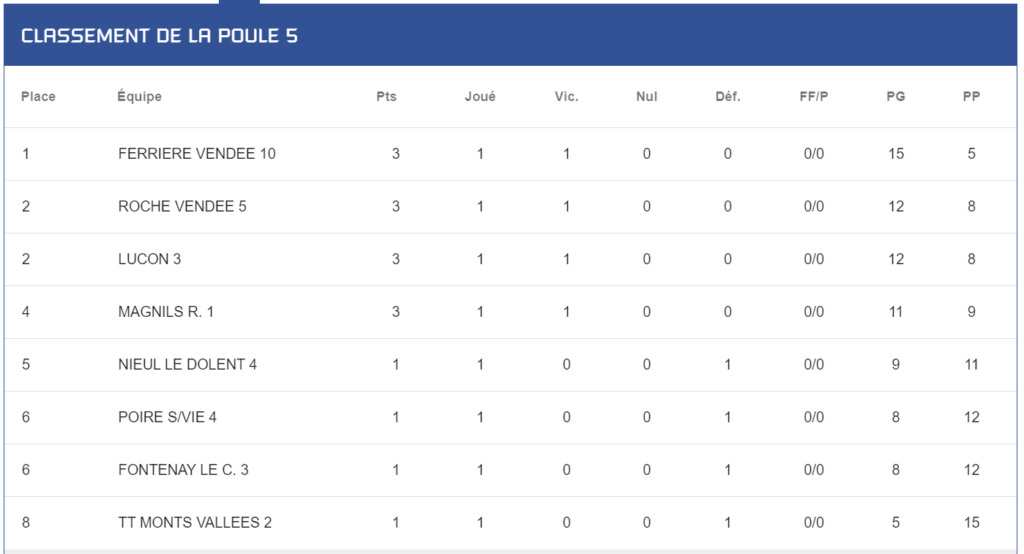This screenshot has width=1024, height=554.
Task: Click the PG column header
Action: point(895,97)
